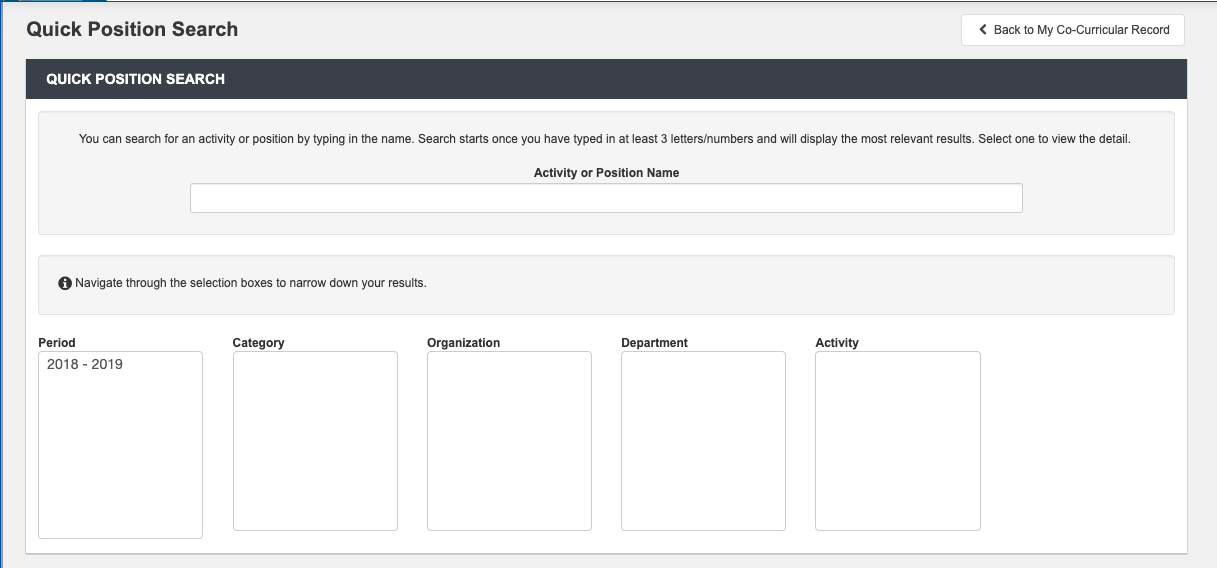Click the Activity column label
This screenshot has height=568, width=1217.
837,342
